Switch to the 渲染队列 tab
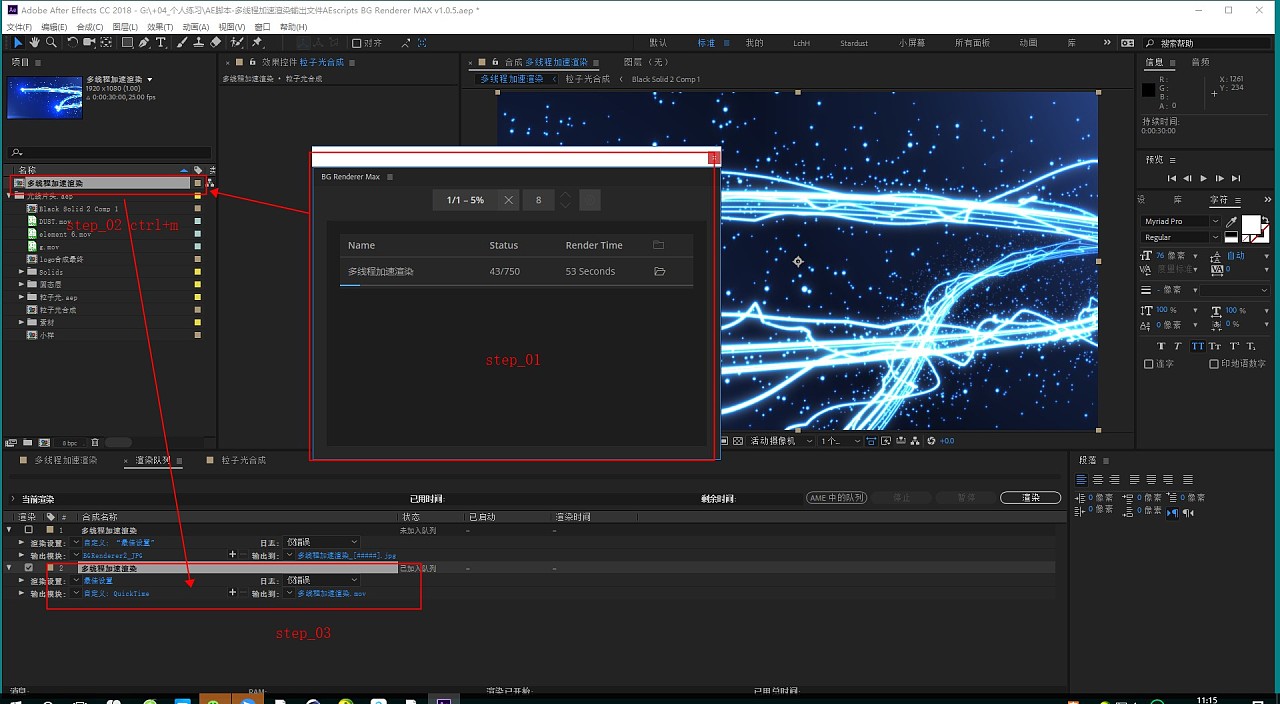The height and width of the screenshot is (704, 1280). [153, 460]
